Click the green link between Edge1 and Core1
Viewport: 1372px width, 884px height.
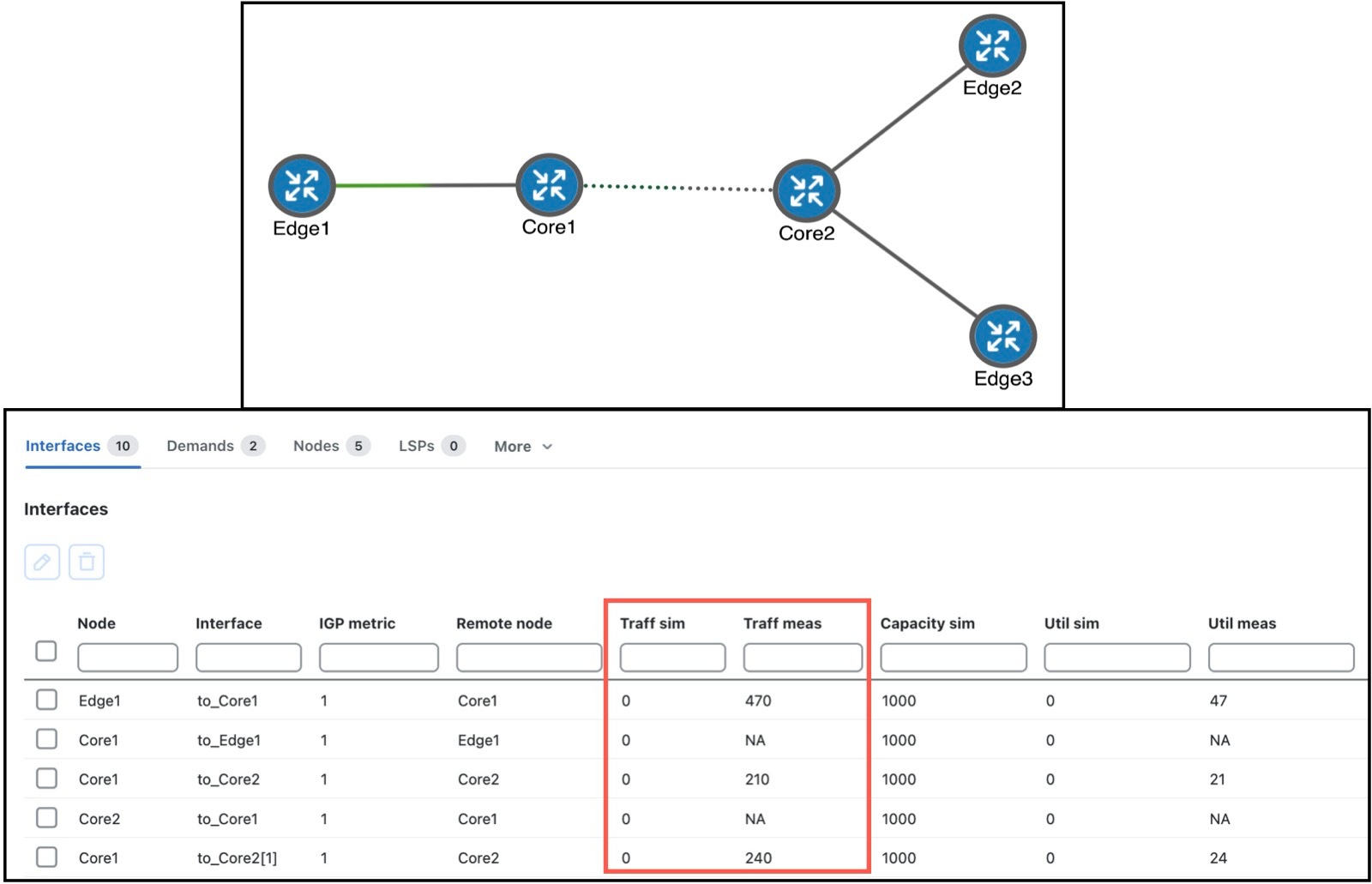pyautogui.click(x=382, y=183)
